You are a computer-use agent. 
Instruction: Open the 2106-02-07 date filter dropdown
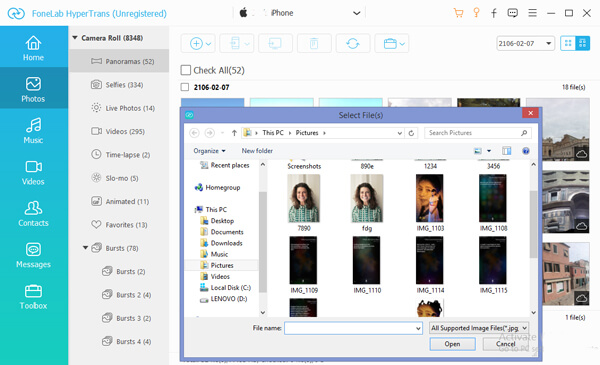pyautogui.click(x=548, y=44)
